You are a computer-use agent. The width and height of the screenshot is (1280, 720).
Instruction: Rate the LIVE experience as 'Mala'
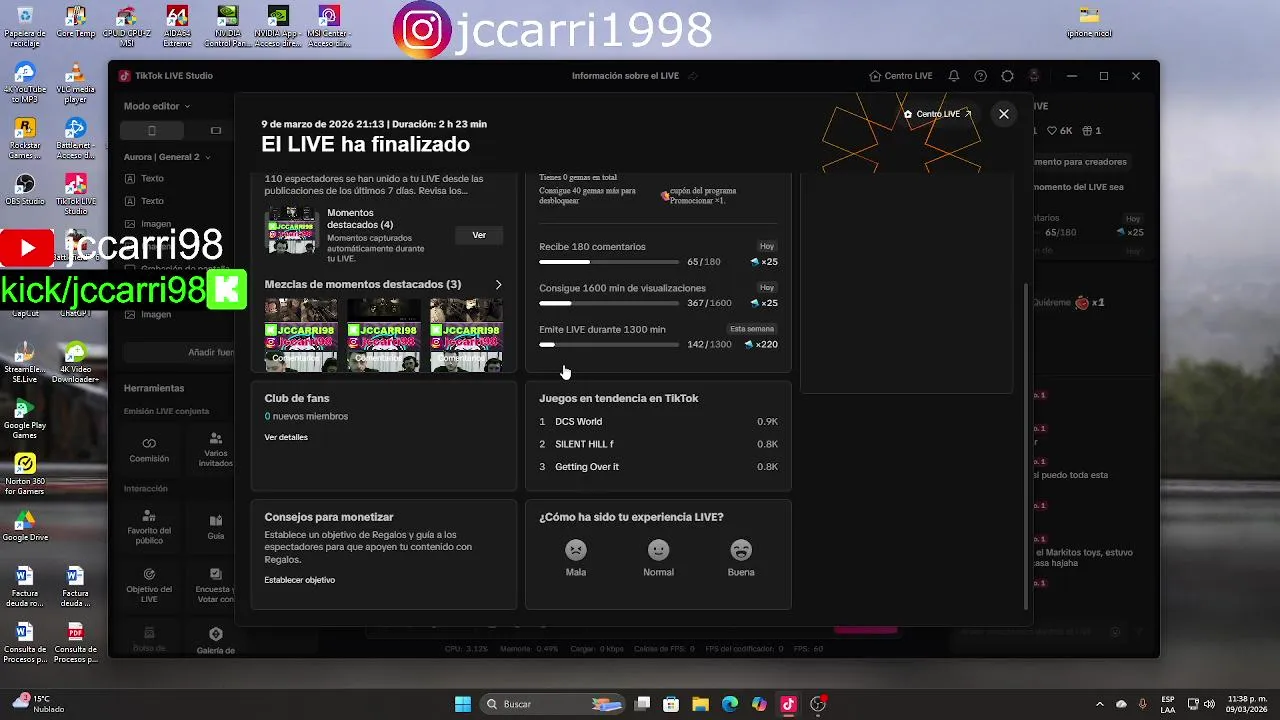[x=576, y=558]
